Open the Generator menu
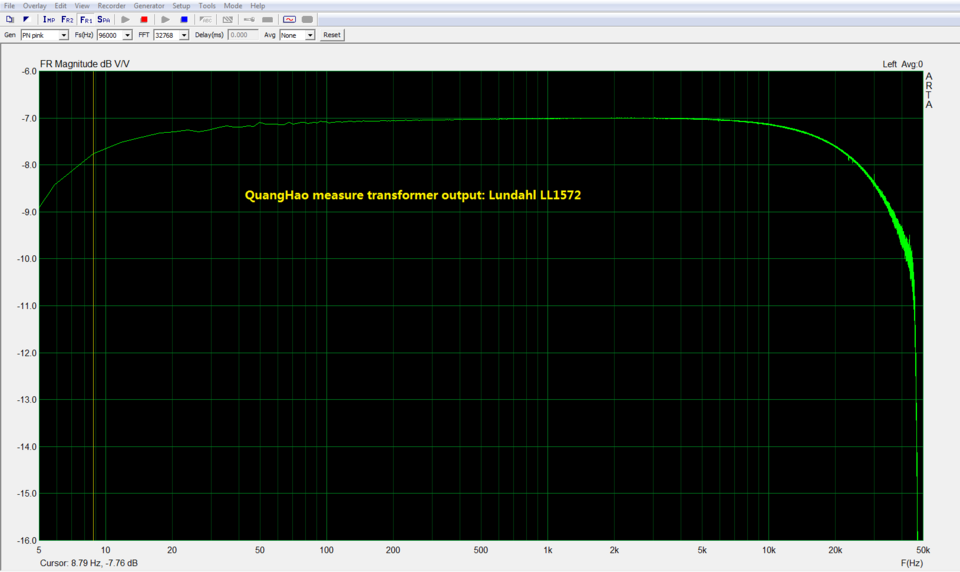Image resolution: width=960 pixels, height=572 pixels. [149, 6]
